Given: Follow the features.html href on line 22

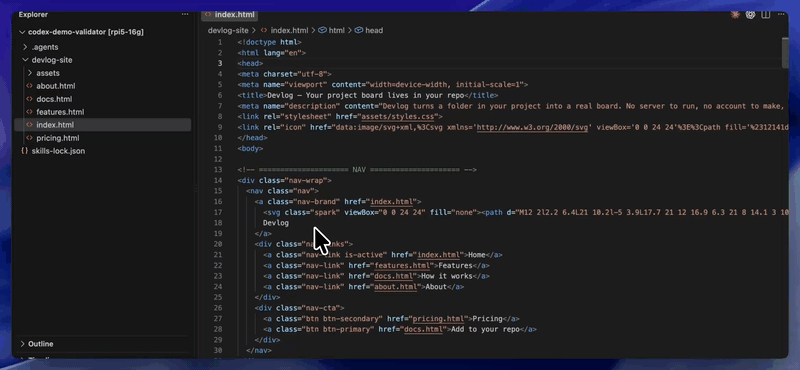Looking at the screenshot, I should click(401, 265).
